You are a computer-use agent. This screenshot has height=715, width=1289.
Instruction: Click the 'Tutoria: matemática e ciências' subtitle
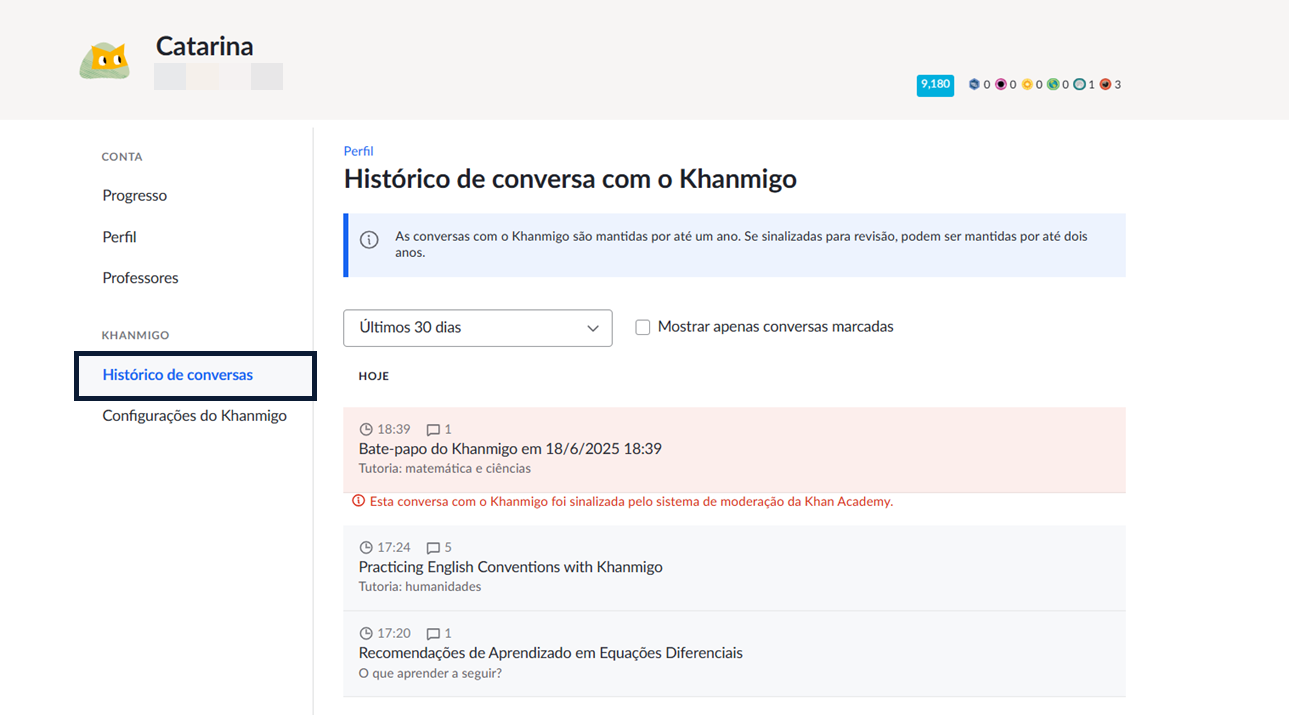coord(445,468)
